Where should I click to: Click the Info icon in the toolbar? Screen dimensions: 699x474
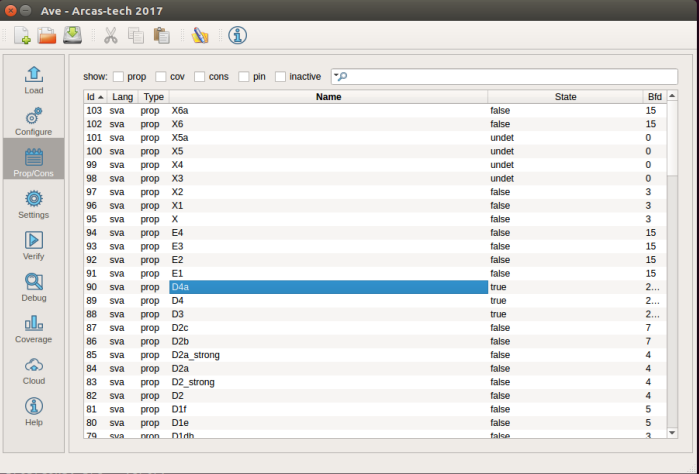point(238,35)
